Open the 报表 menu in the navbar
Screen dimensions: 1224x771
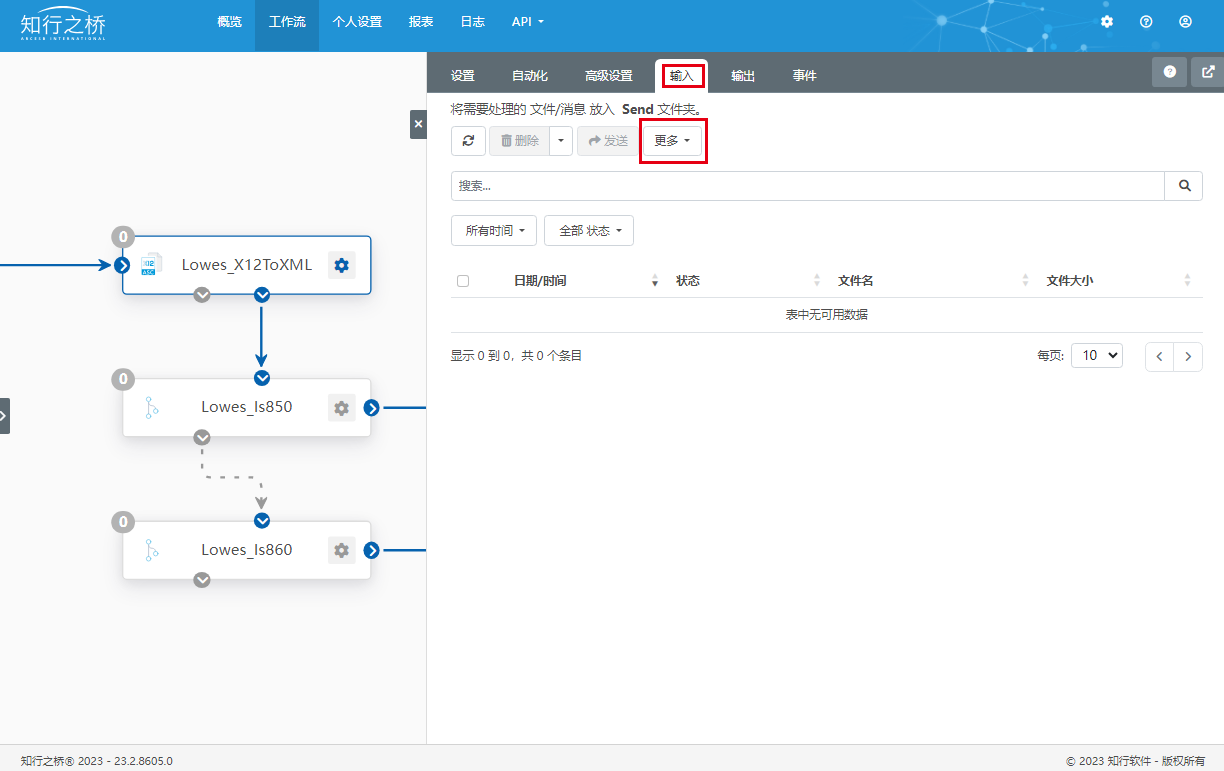pyautogui.click(x=421, y=21)
